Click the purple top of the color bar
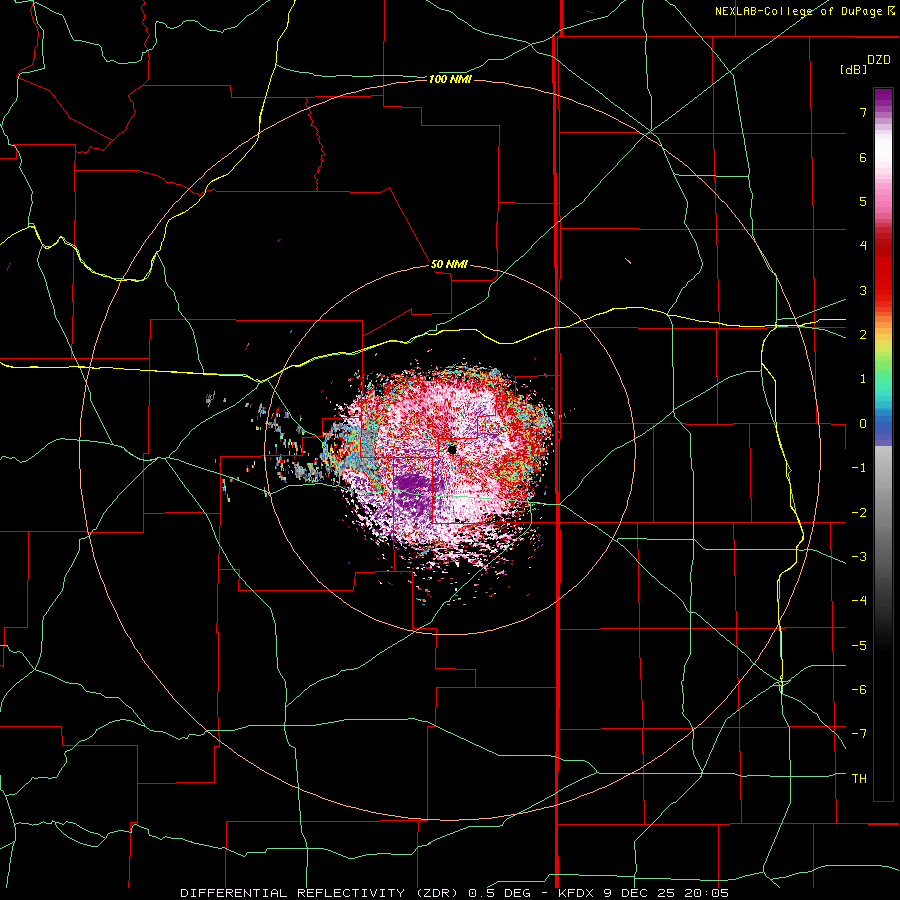This screenshot has width=900, height=900. (883, 99)
